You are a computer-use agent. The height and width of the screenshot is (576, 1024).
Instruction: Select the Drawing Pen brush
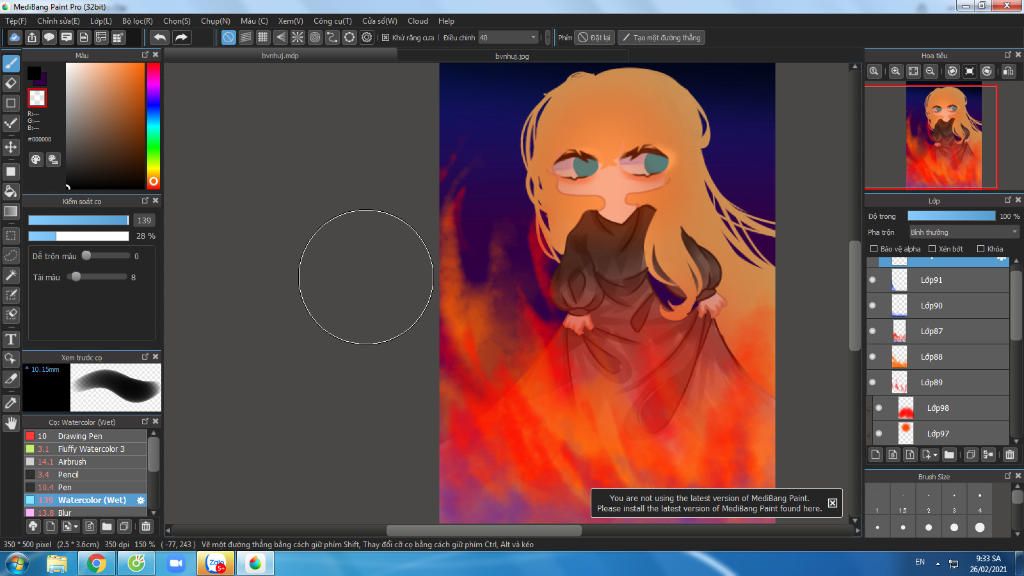click(x=85, y=436)
